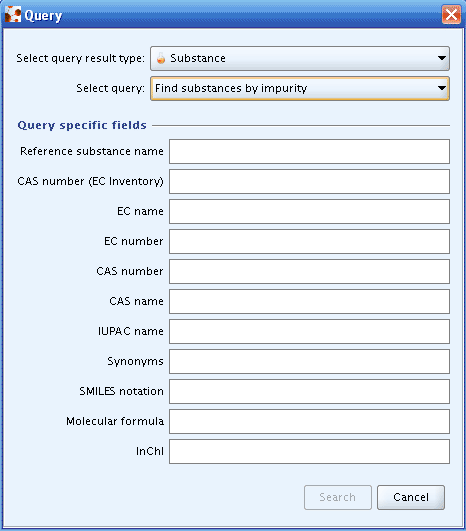Select the InChI text field
This screenshot has width=466, height=531.
click(x=309, y=451)
